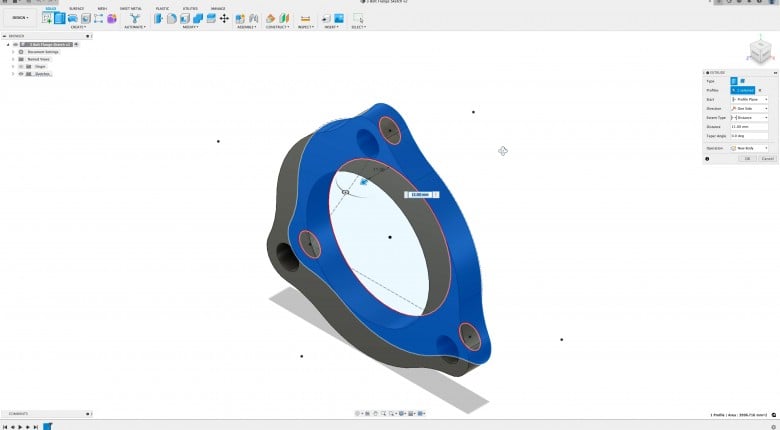Select the Create Sketch tool
This screenshot has width=780, height=430.
(47, 18)
